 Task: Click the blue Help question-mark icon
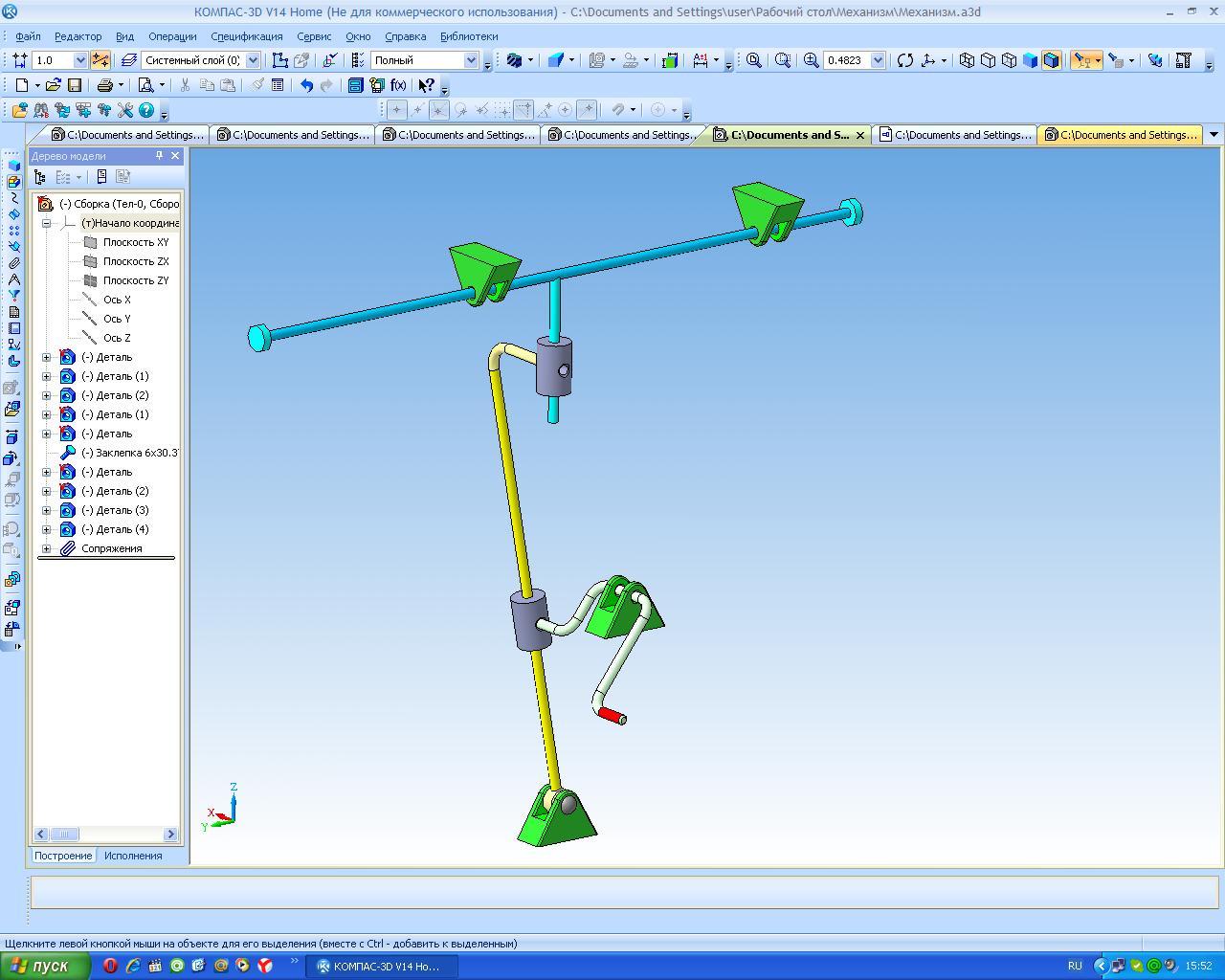(146, 110)
